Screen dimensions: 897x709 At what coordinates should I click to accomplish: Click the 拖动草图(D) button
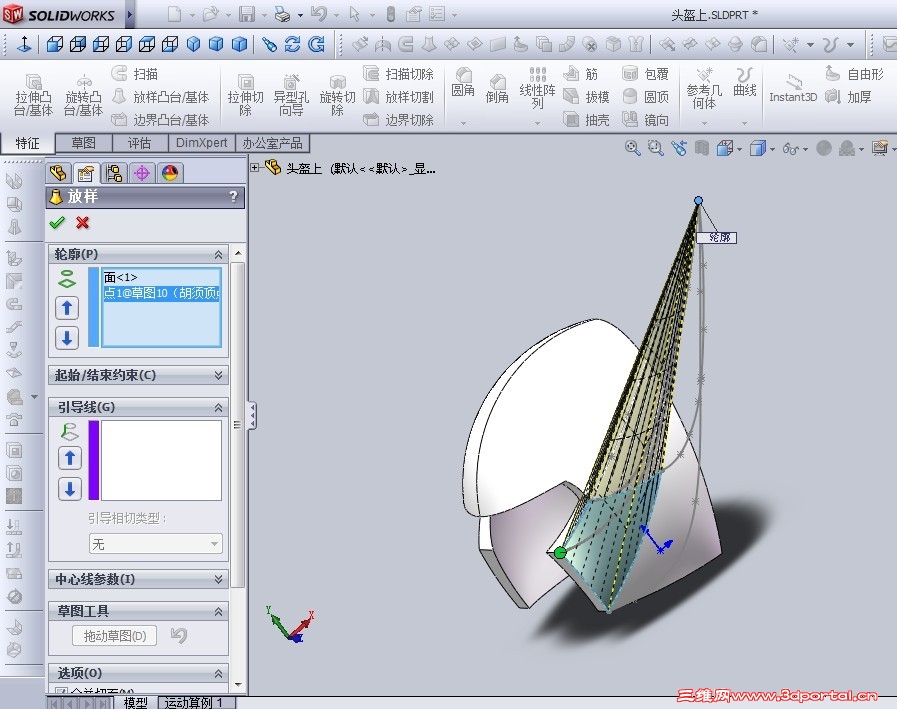click(114, 635)
